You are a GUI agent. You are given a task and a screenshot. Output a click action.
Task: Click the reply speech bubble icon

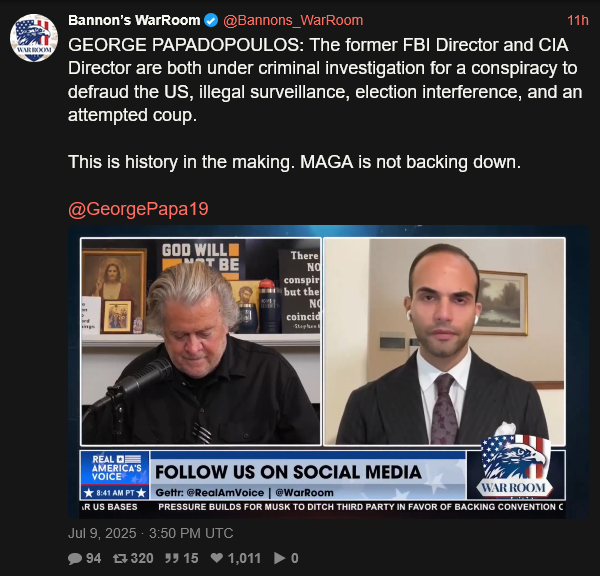coord(75,558)
